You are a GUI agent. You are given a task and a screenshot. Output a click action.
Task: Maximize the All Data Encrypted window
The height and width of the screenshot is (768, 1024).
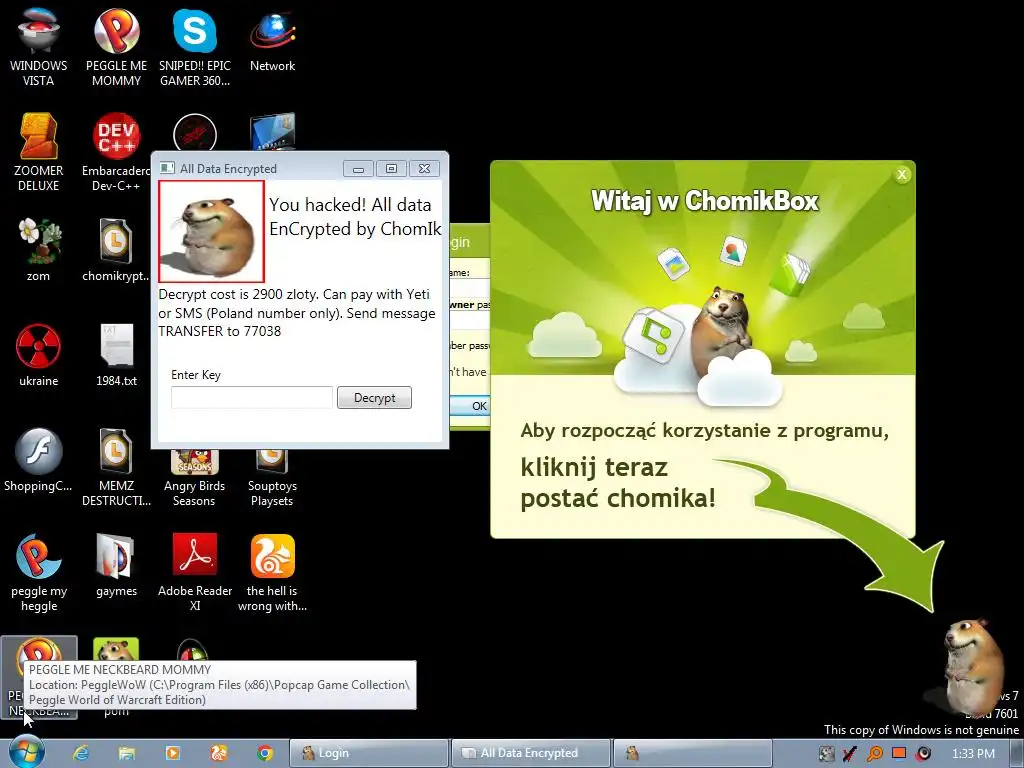[x=391, y=169]
